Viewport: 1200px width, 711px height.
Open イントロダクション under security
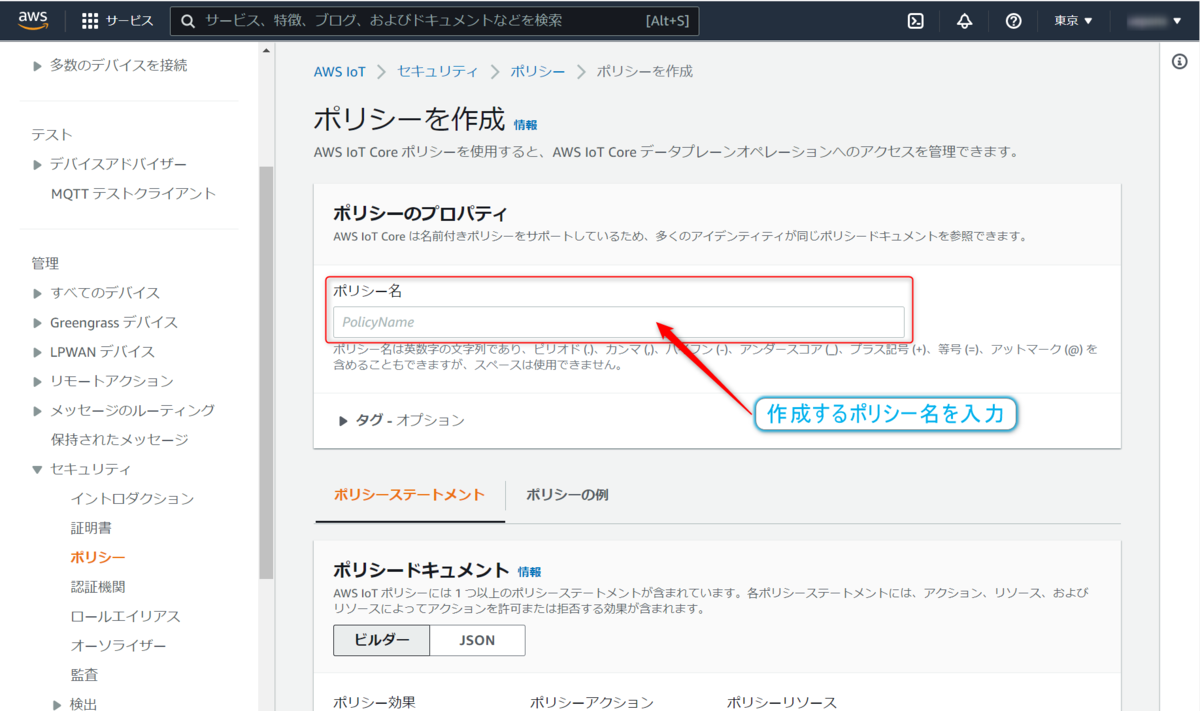tap(132, 499)
